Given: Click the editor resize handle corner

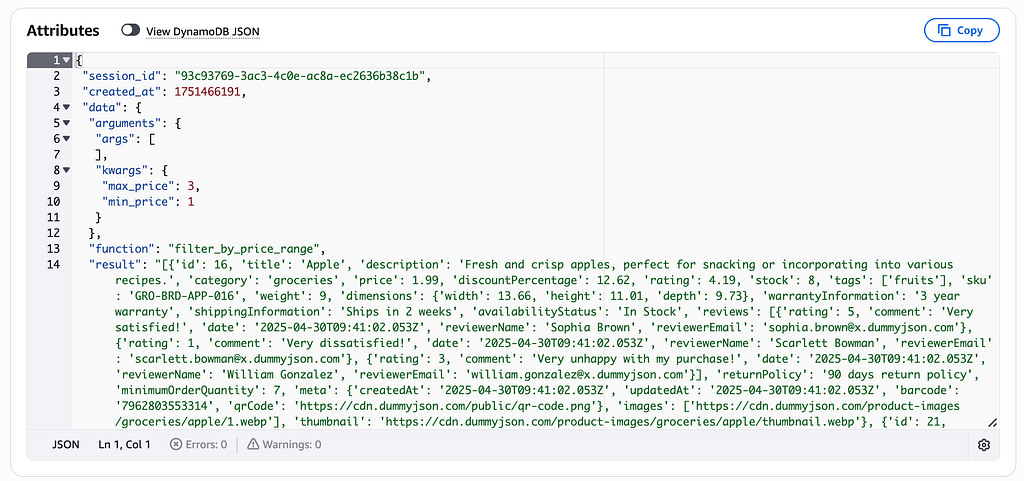Looking at the screenshot, I should 993,423.
